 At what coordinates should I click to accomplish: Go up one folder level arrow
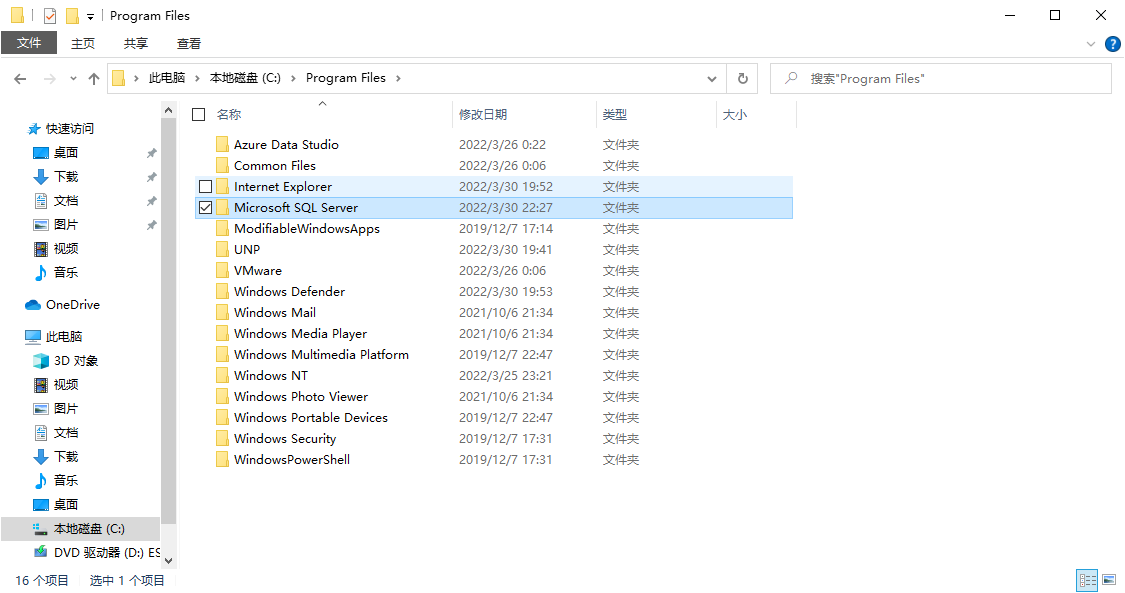pyautogui.click(x=94, y=79)
